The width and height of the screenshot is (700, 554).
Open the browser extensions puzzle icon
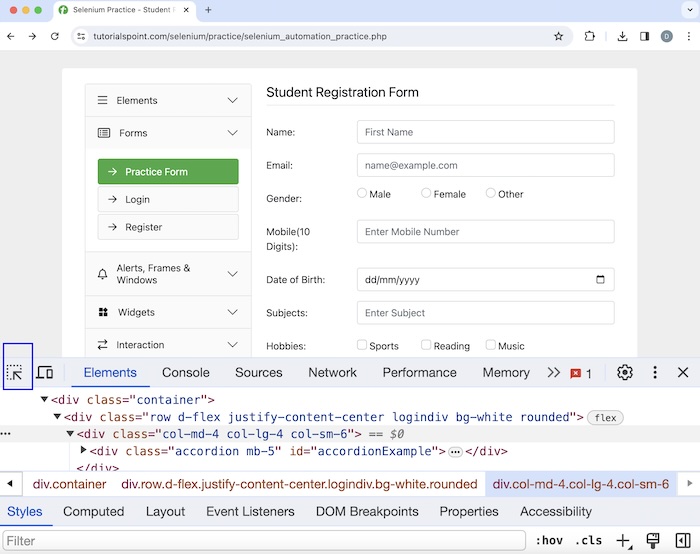(590, 36)
